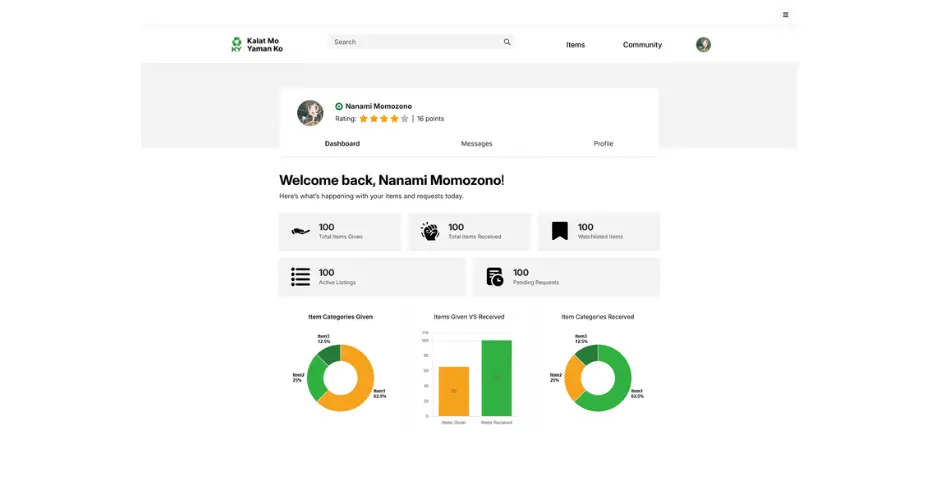Click the Active Listings list icon
935x495 pixels.
tap(300, 277)
